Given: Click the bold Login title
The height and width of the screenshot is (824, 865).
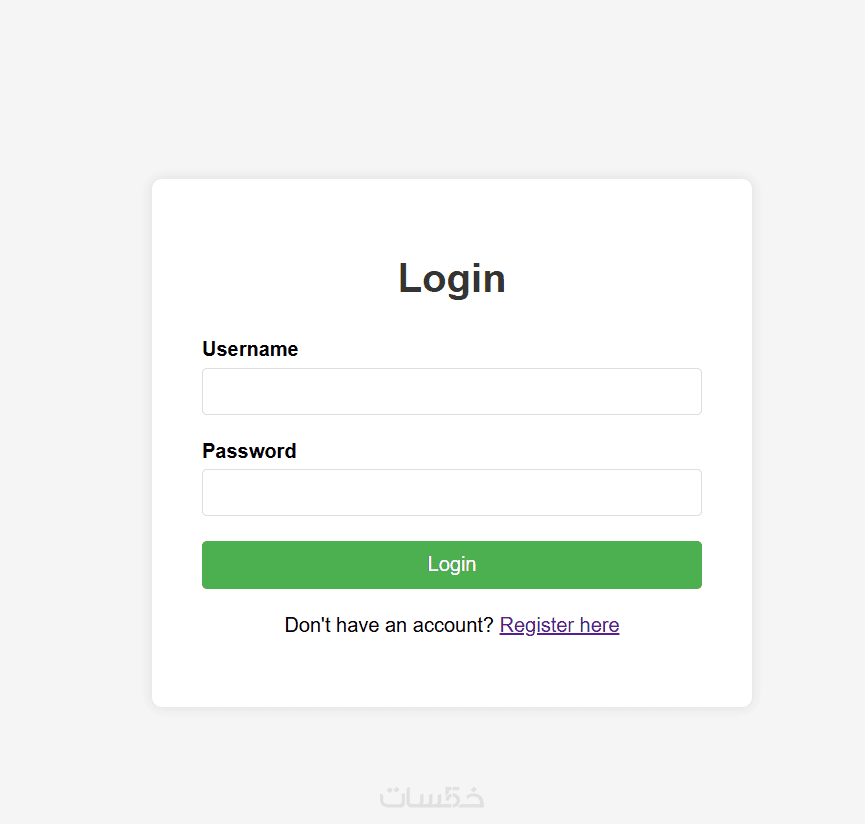Looking at the screenshot, I should [451, 278].
